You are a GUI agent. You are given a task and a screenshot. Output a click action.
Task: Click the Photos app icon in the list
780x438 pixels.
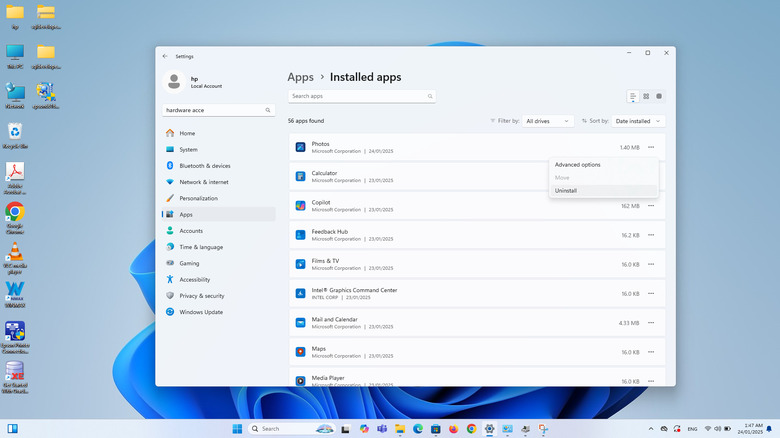(300, 147)
